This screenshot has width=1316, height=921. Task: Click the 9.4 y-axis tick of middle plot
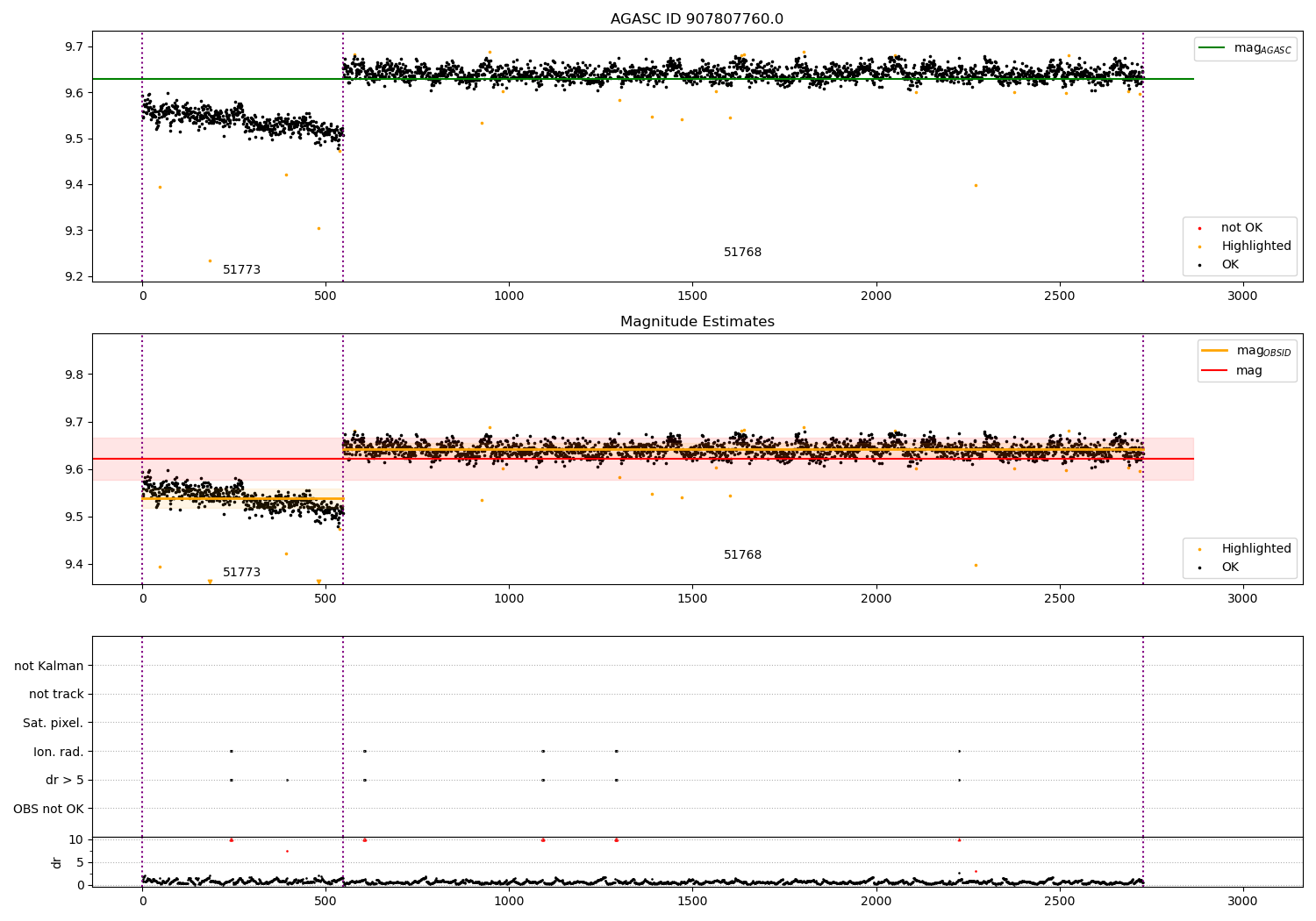(x=75, y=564)
